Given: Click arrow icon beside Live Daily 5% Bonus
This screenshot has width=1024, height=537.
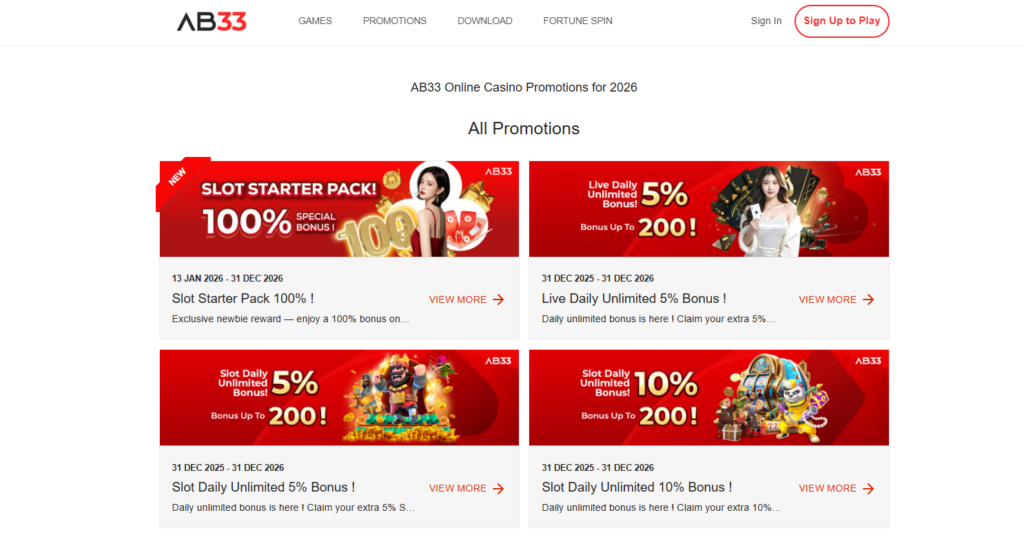Looking at the screenshot, I should tap(868, 300).
